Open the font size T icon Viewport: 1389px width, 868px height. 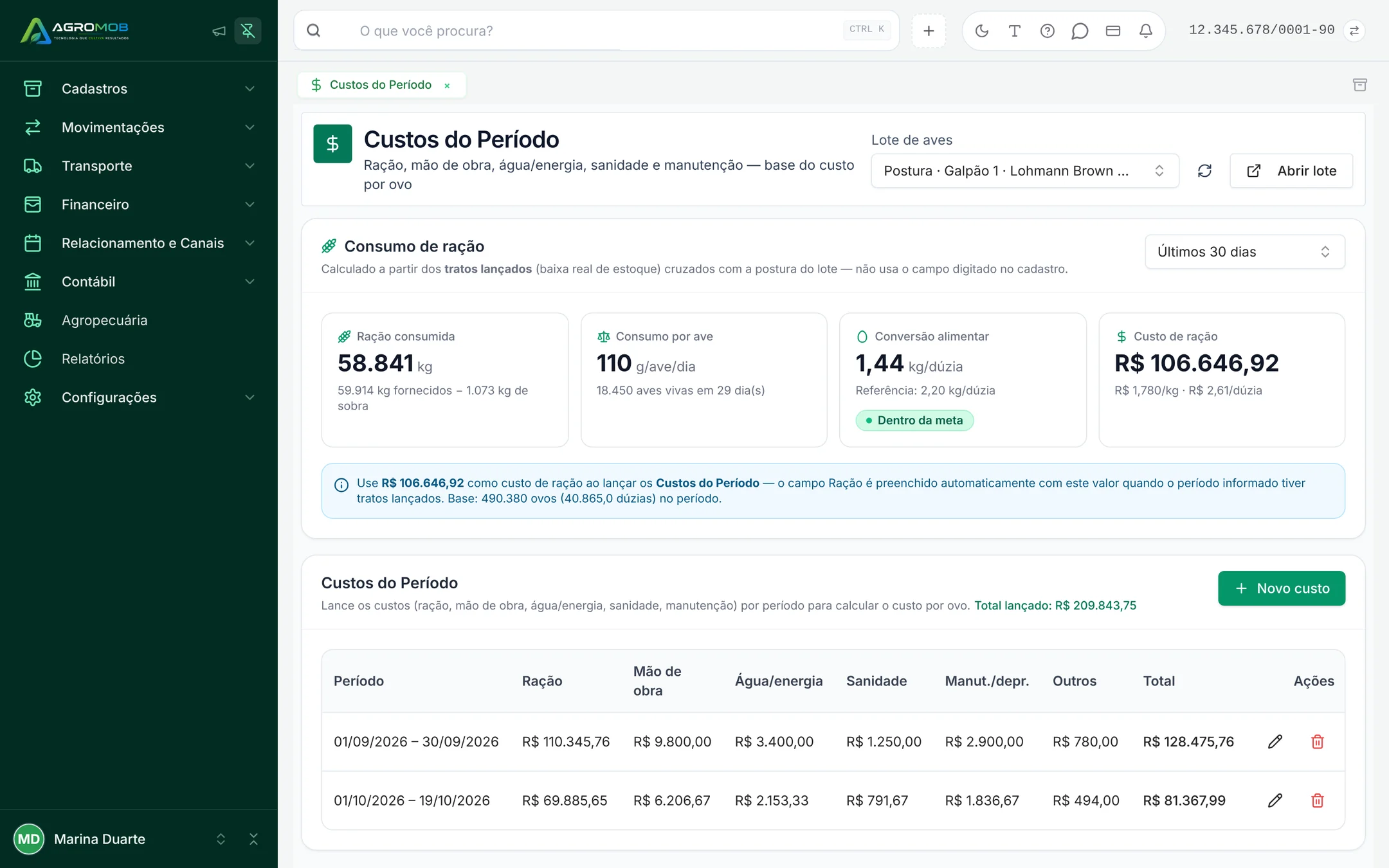(1015, 31)
